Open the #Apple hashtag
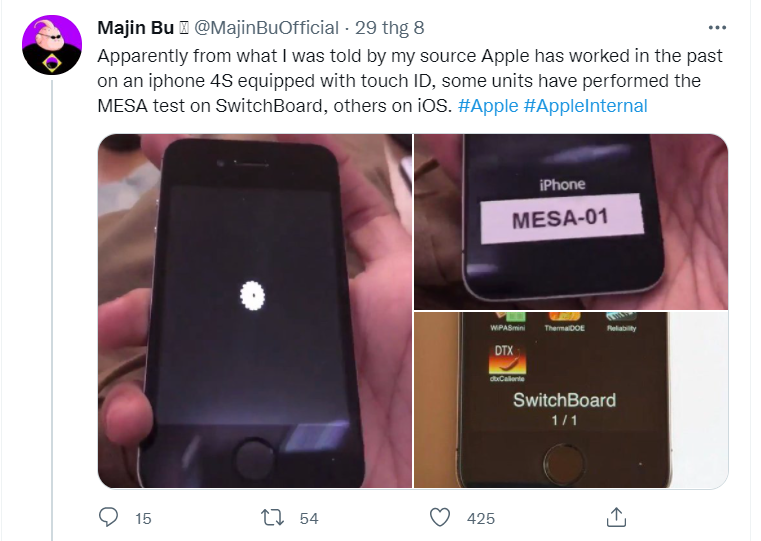The width and height of the screenshot is (761, 541). [488, 105]
